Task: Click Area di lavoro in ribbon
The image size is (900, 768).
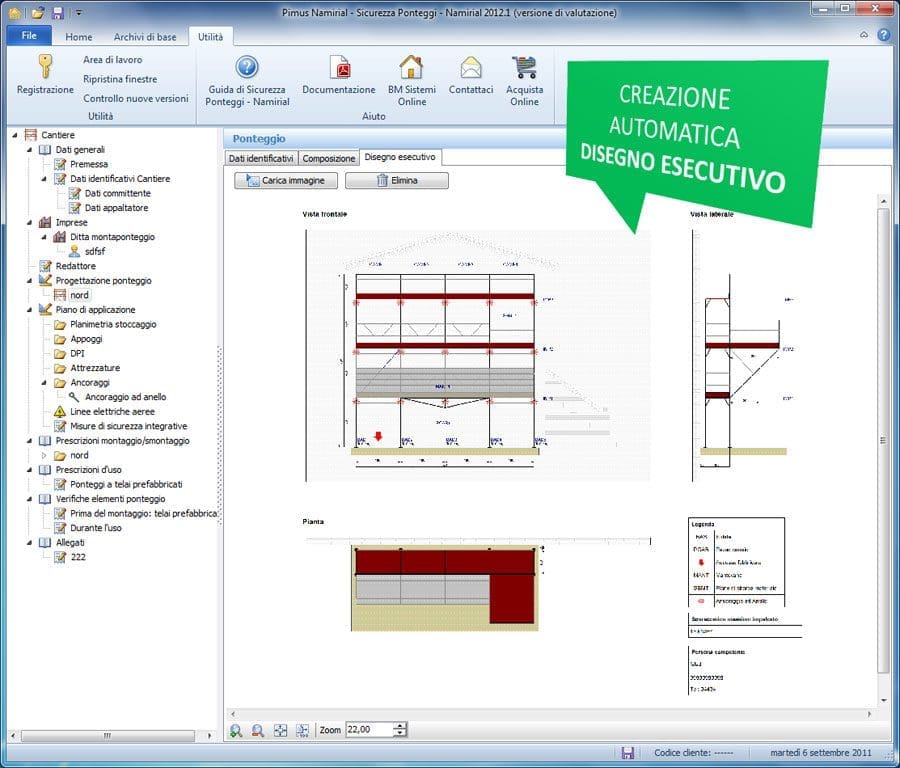Action: click(x=112, y=60)
